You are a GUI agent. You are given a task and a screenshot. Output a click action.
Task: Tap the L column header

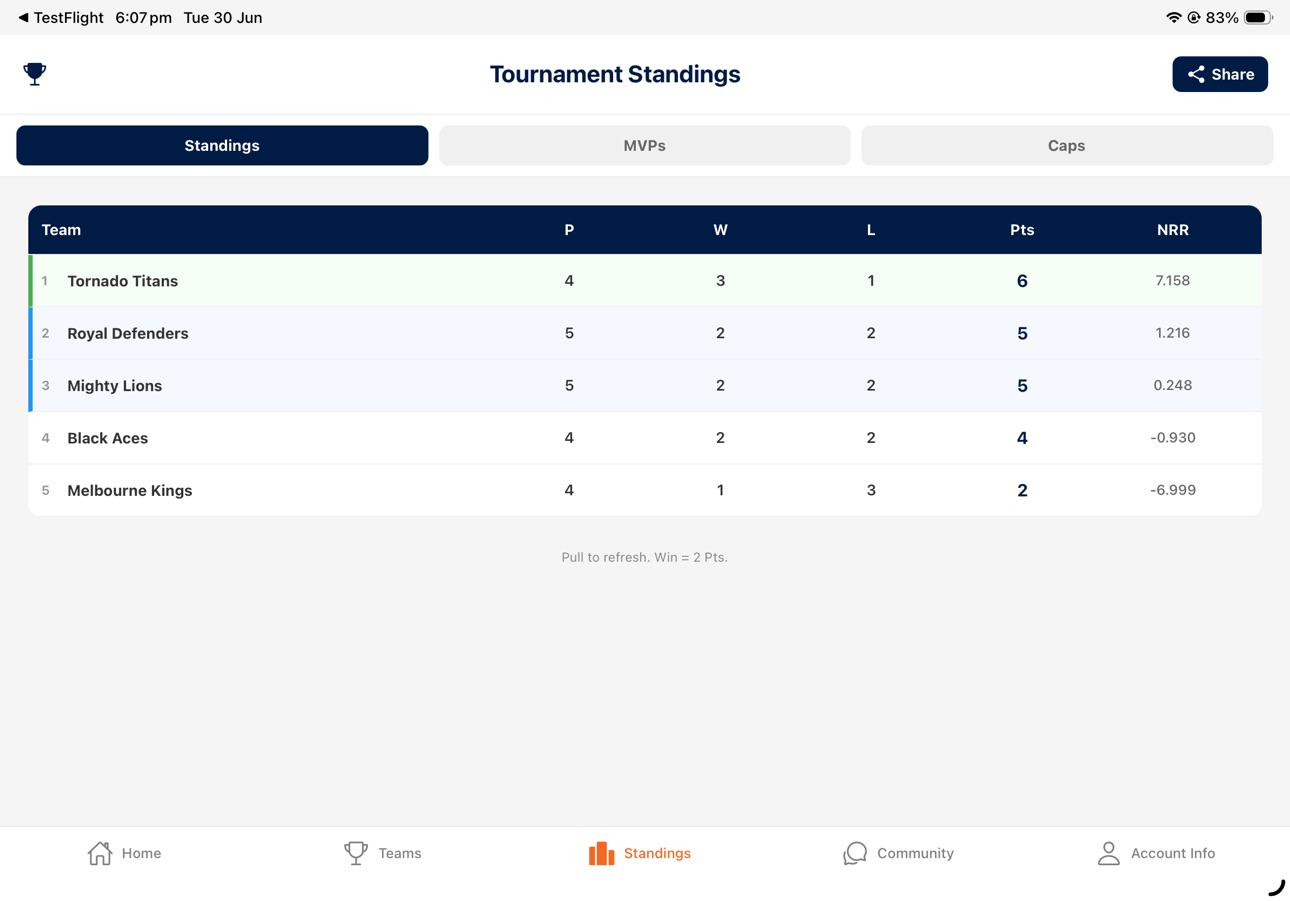[x=871, y=230]
